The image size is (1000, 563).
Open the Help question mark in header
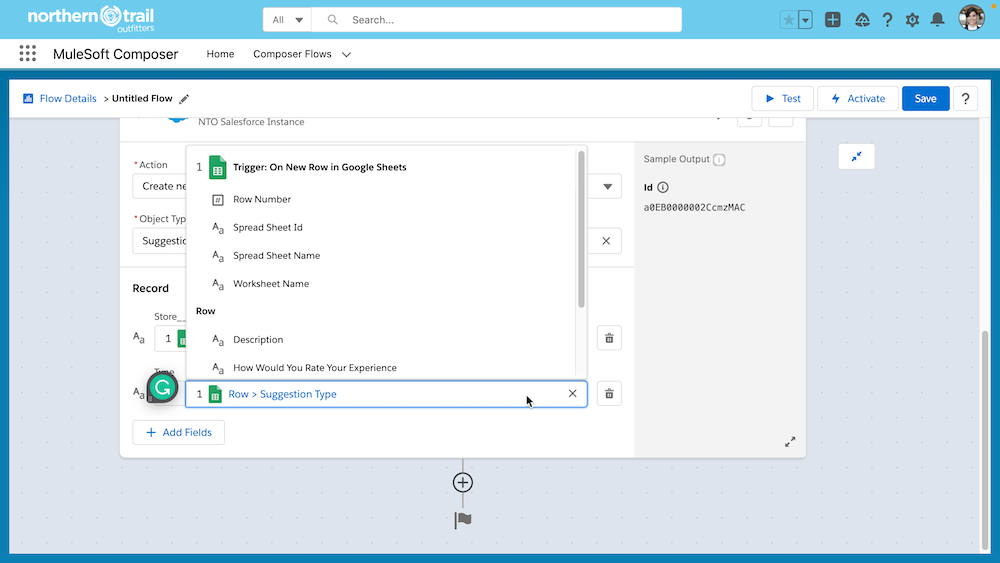click(x=887, y=20)
